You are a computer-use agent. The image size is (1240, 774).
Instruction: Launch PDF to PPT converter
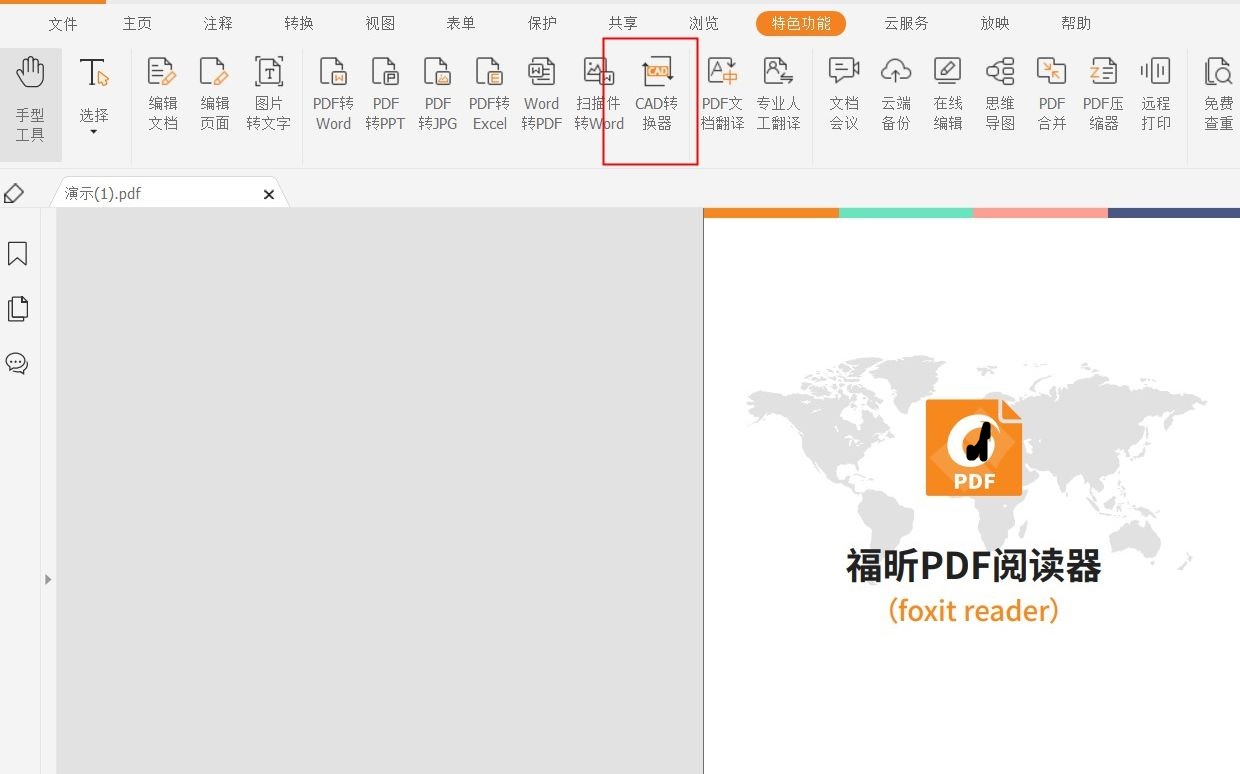(x=385, y=95)
